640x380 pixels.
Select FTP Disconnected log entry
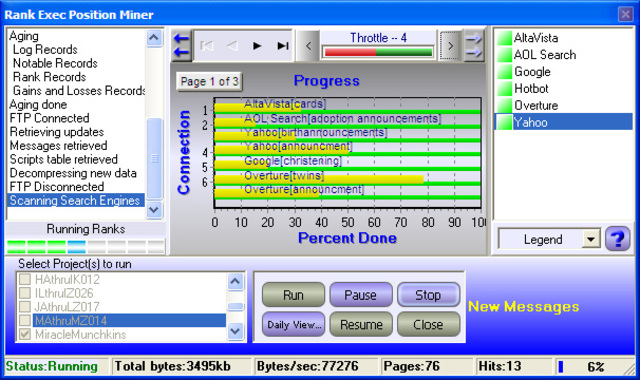click(x=57, y=187)
